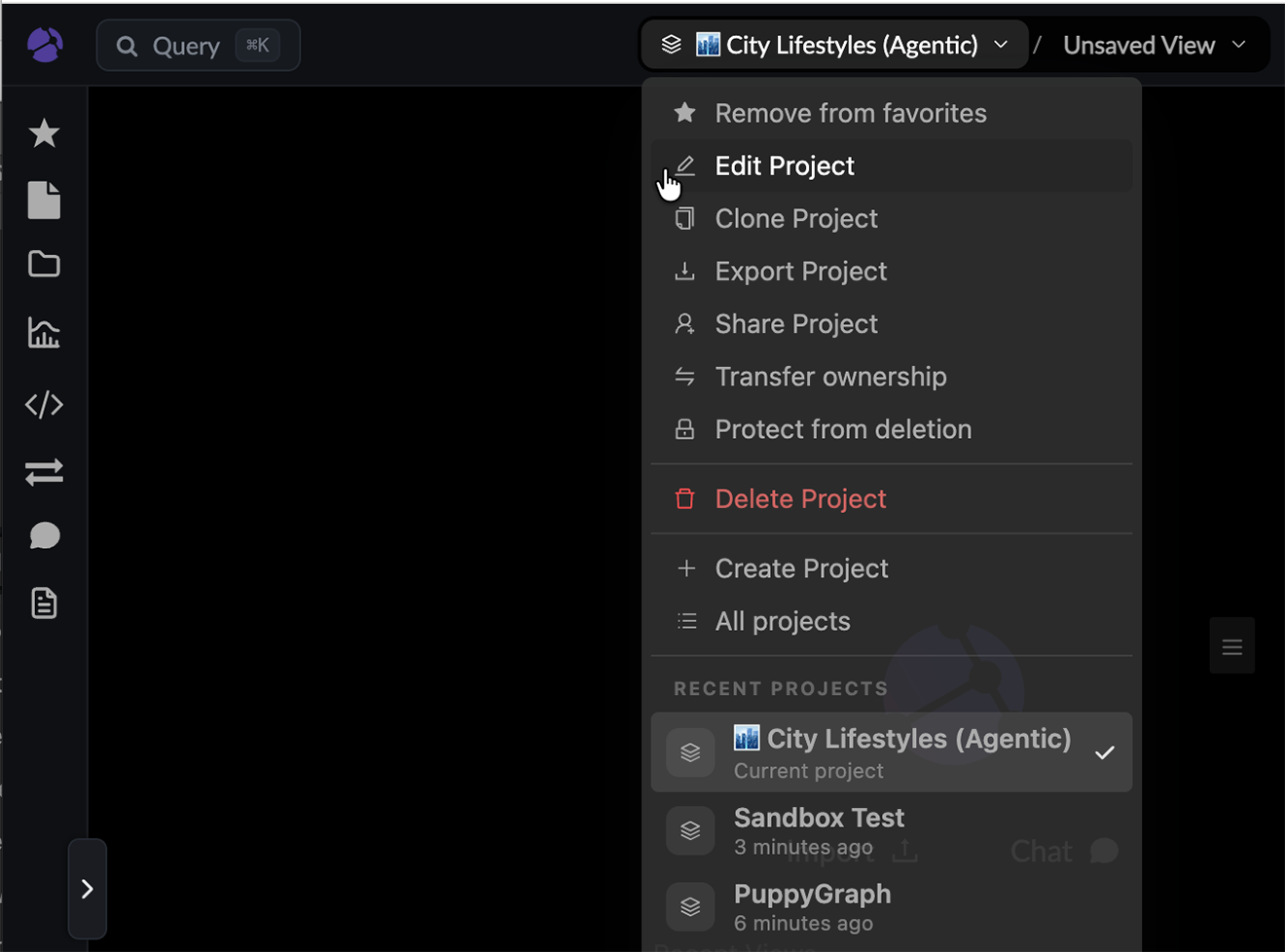Open the chat bubble icon in sidebar
This screenshot has height=952, width=1285.
pos(44,536)
